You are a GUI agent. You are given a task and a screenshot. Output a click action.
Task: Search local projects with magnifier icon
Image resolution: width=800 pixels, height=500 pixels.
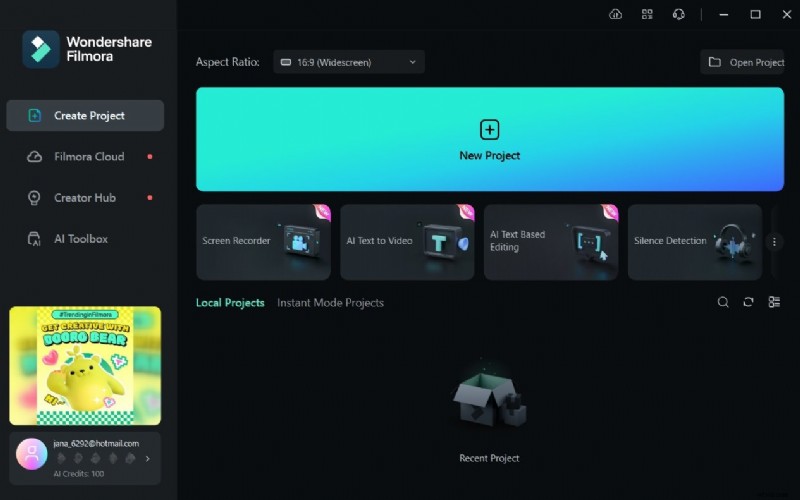tap(723, 302)
